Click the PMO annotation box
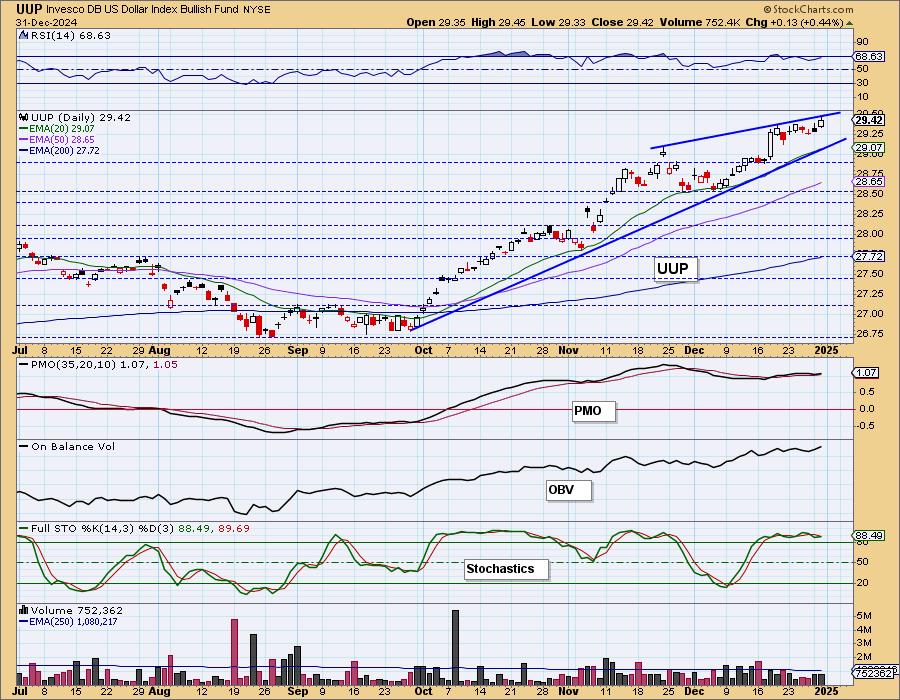The image size is (900, 700). 594,411
